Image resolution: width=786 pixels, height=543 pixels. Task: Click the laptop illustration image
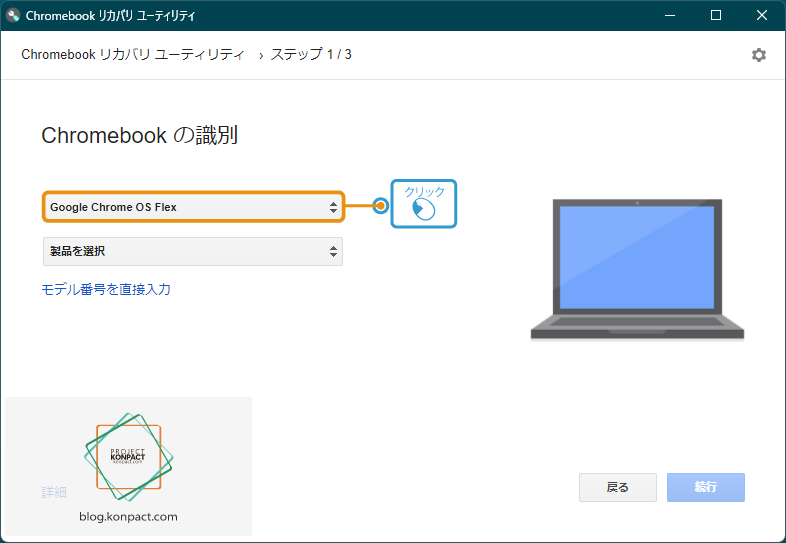tap(637, 269)
